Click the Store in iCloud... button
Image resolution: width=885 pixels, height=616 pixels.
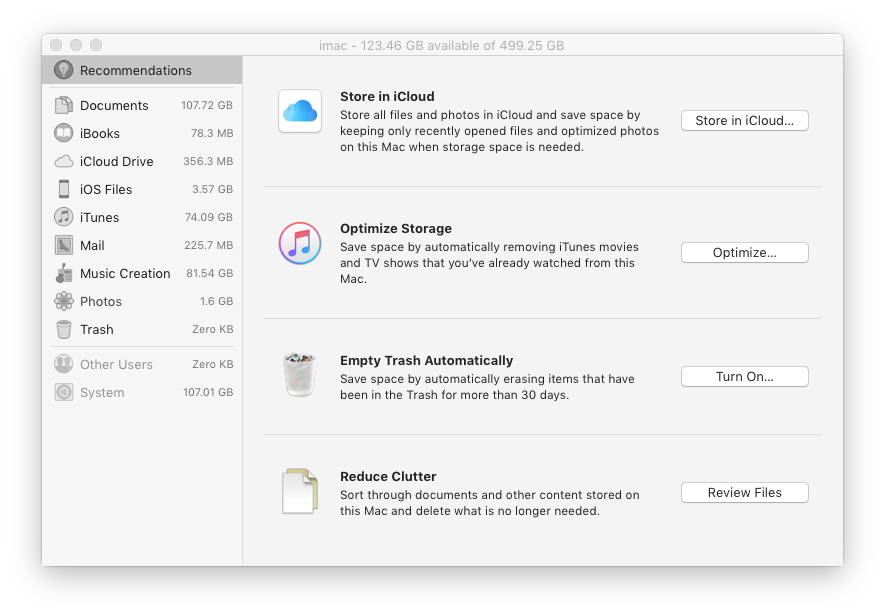(744, 120)
